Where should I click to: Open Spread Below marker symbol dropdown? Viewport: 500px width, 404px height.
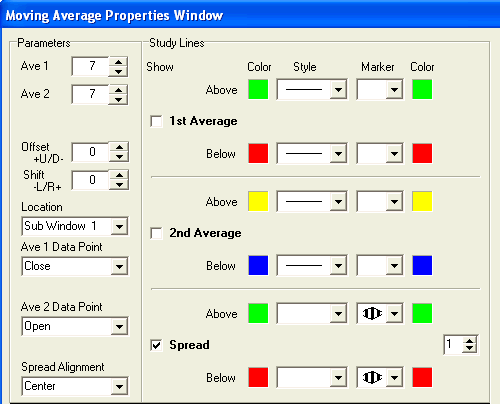[x=394, y=378]
